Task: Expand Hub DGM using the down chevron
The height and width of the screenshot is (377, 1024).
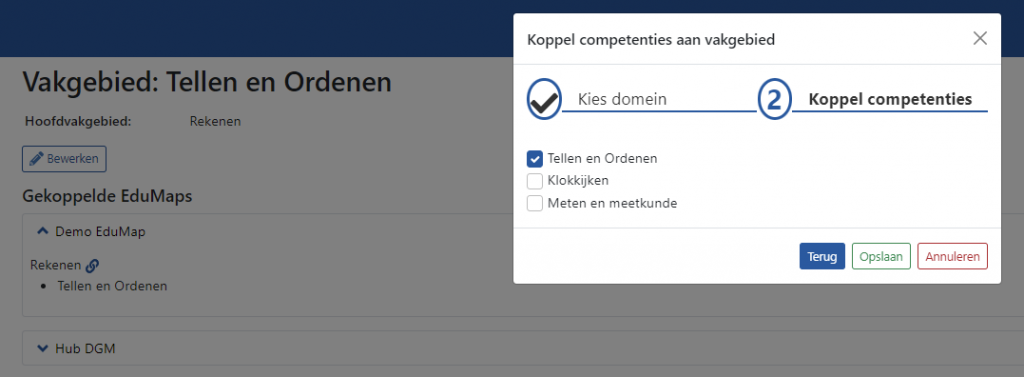Action: pyautogui.click(x=44, y=348)
